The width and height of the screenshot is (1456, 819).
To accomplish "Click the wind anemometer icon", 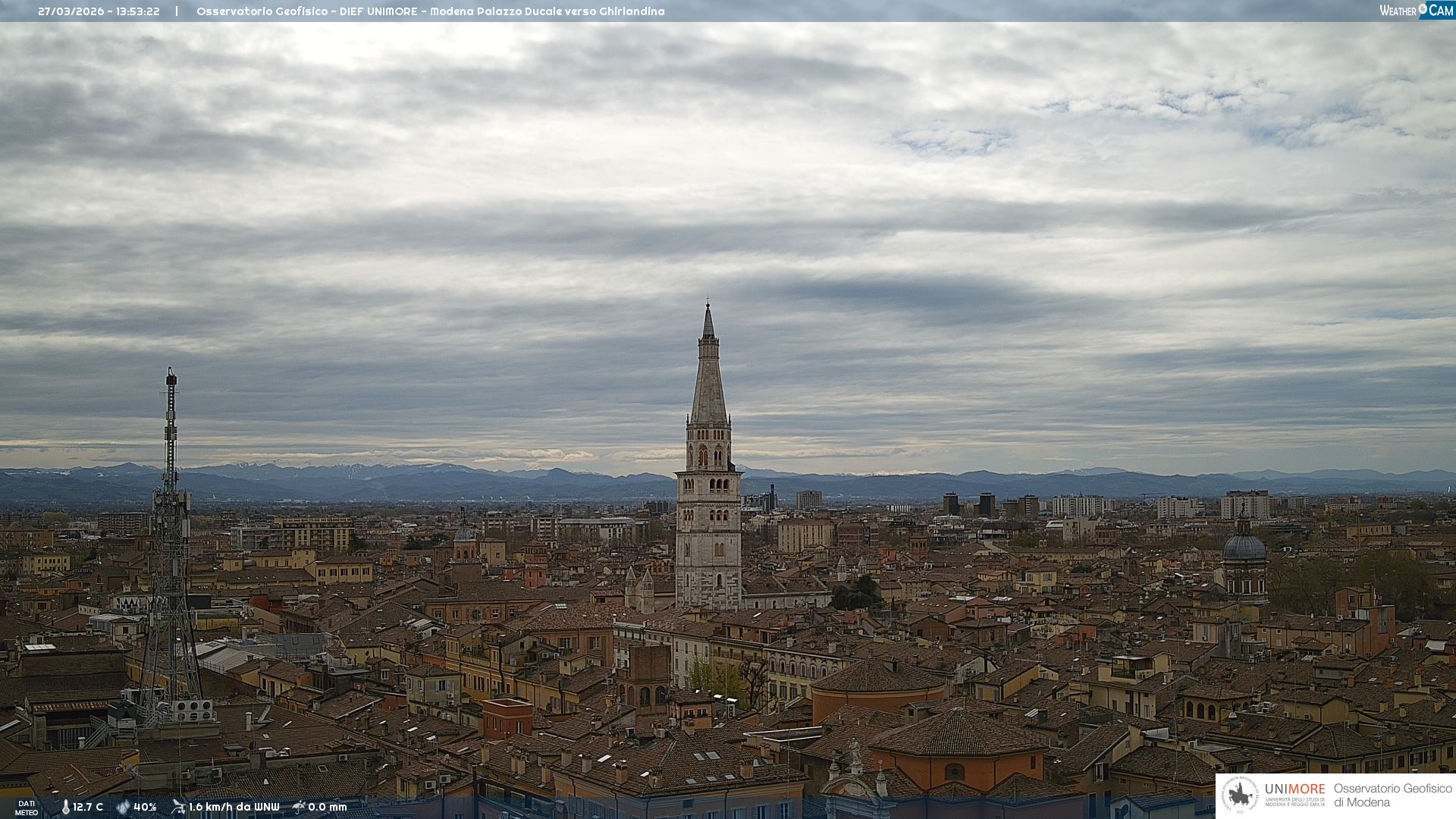I will [178, 807].
